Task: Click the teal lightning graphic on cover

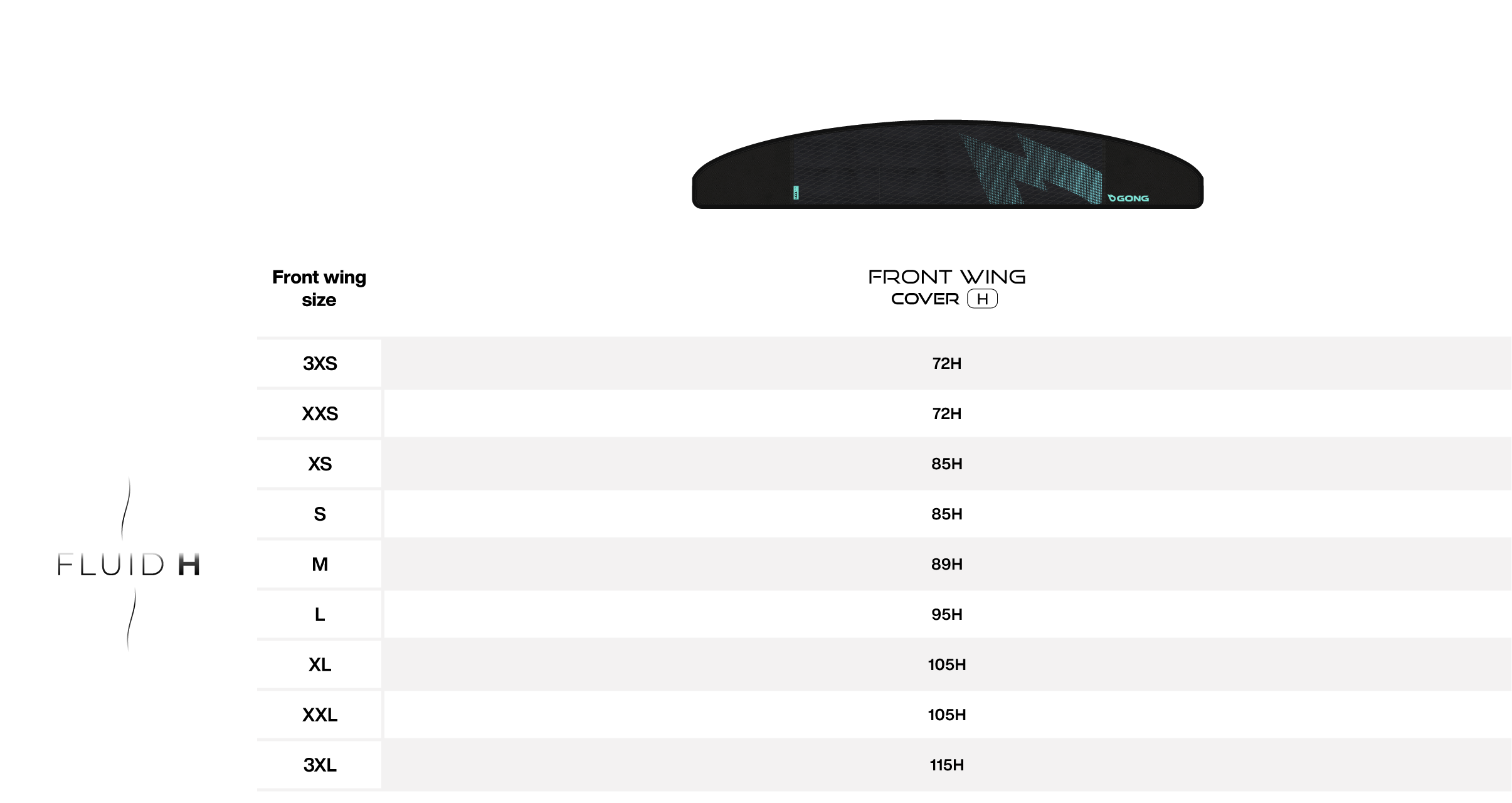Action: click(x=1031, y=168)
